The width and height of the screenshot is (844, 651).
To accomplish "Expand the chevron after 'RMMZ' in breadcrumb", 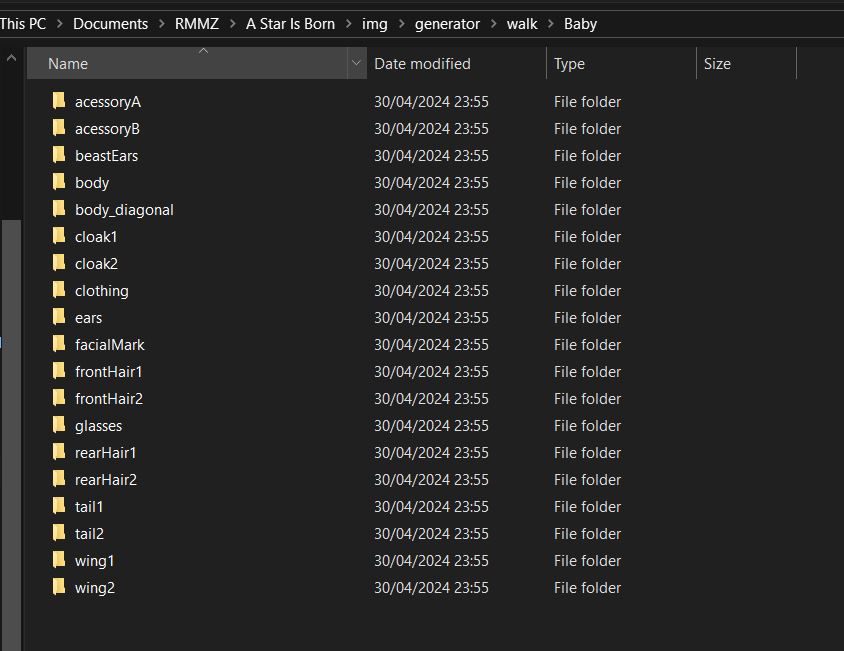I will point(233,24).
